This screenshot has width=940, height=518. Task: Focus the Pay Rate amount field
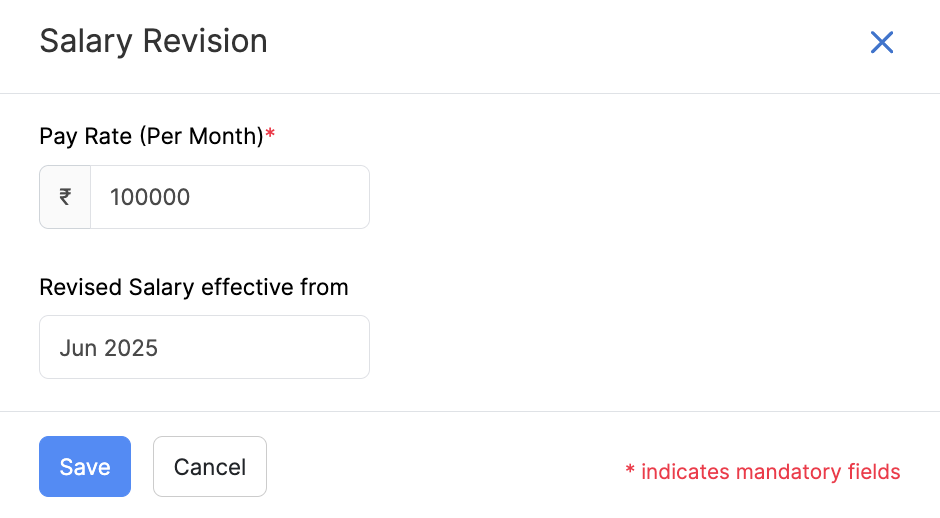pos(229,197)
